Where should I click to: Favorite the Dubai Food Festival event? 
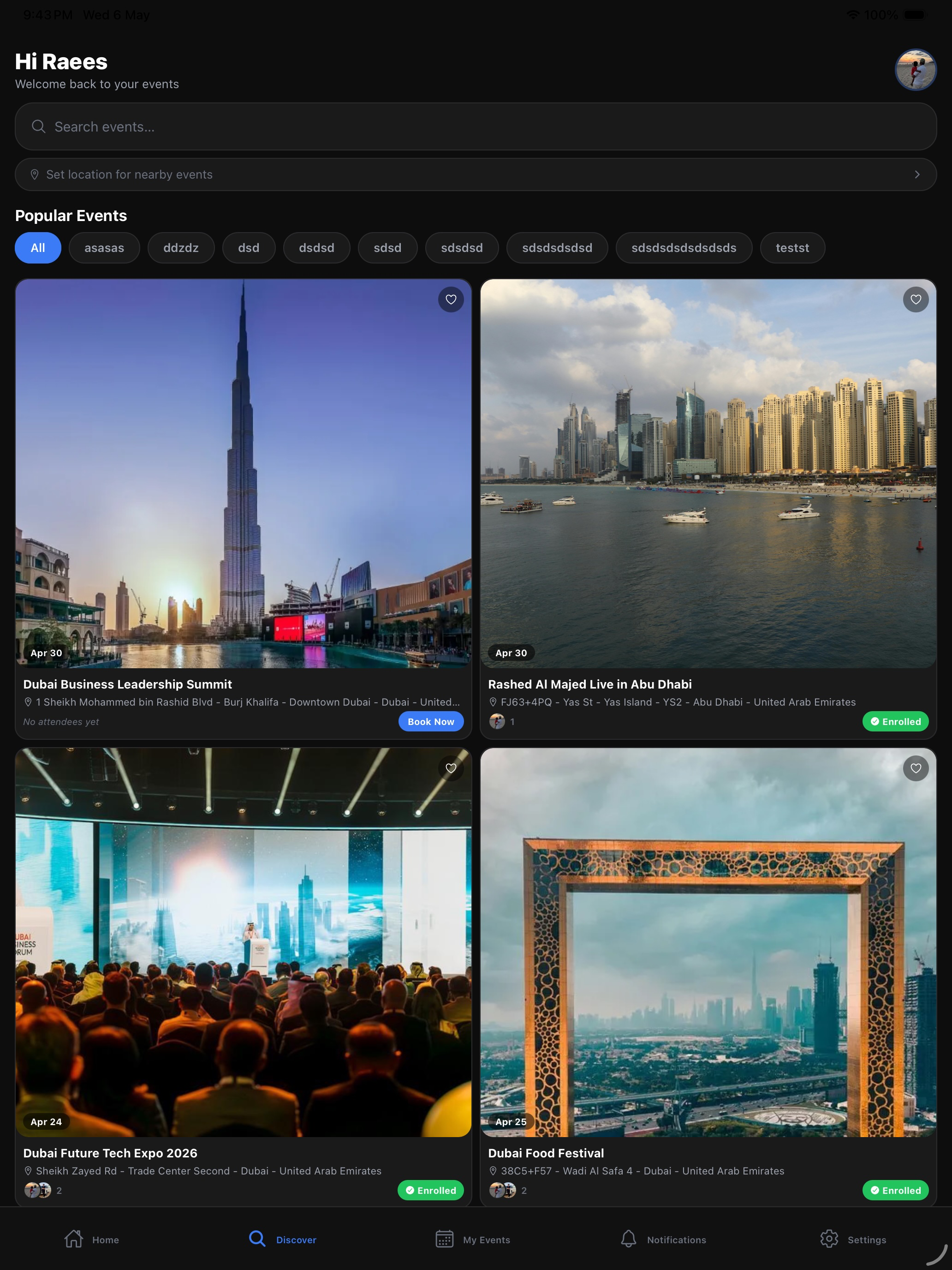916,768
